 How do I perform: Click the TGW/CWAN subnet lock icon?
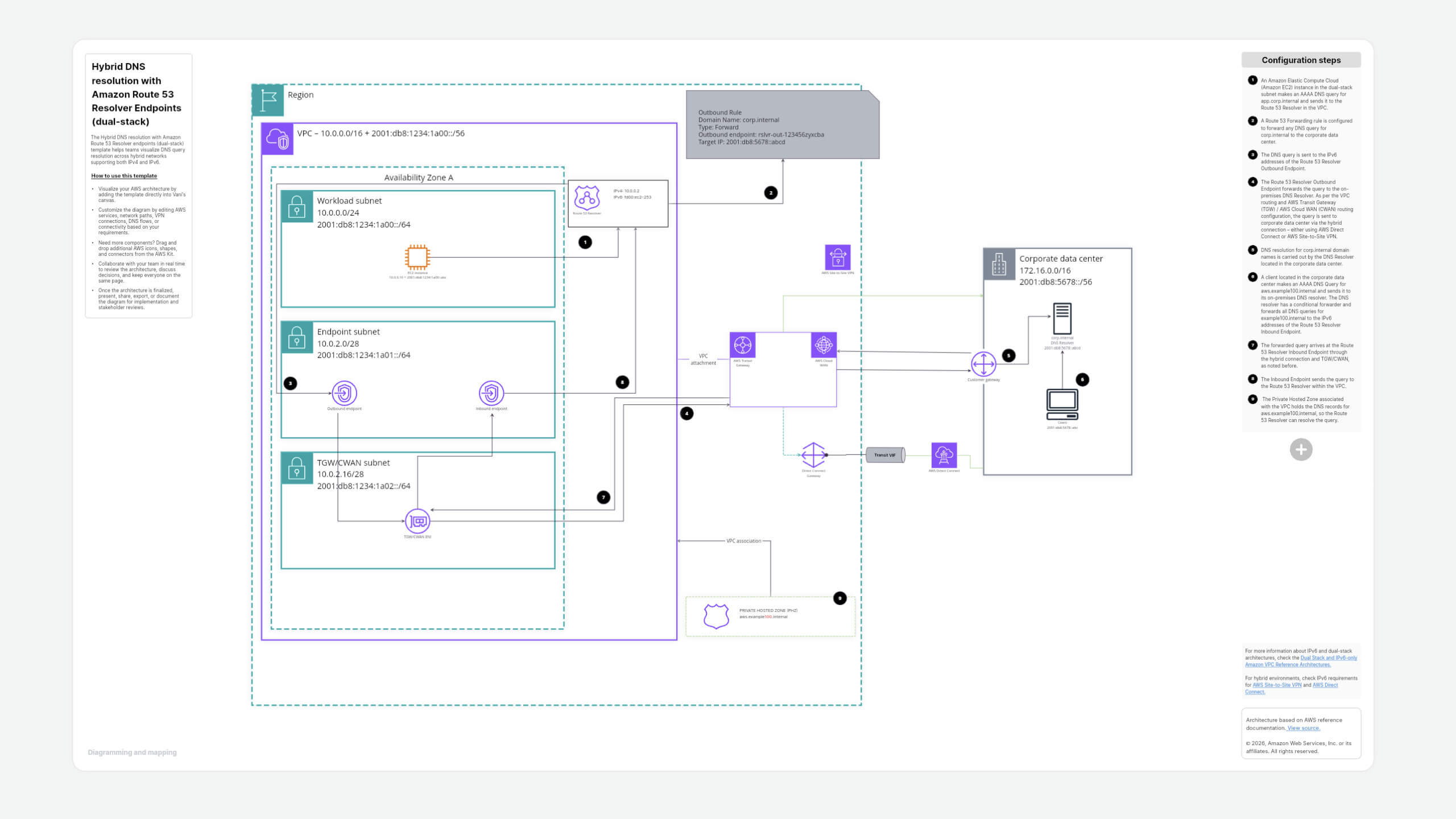click(x=297, y=468)
